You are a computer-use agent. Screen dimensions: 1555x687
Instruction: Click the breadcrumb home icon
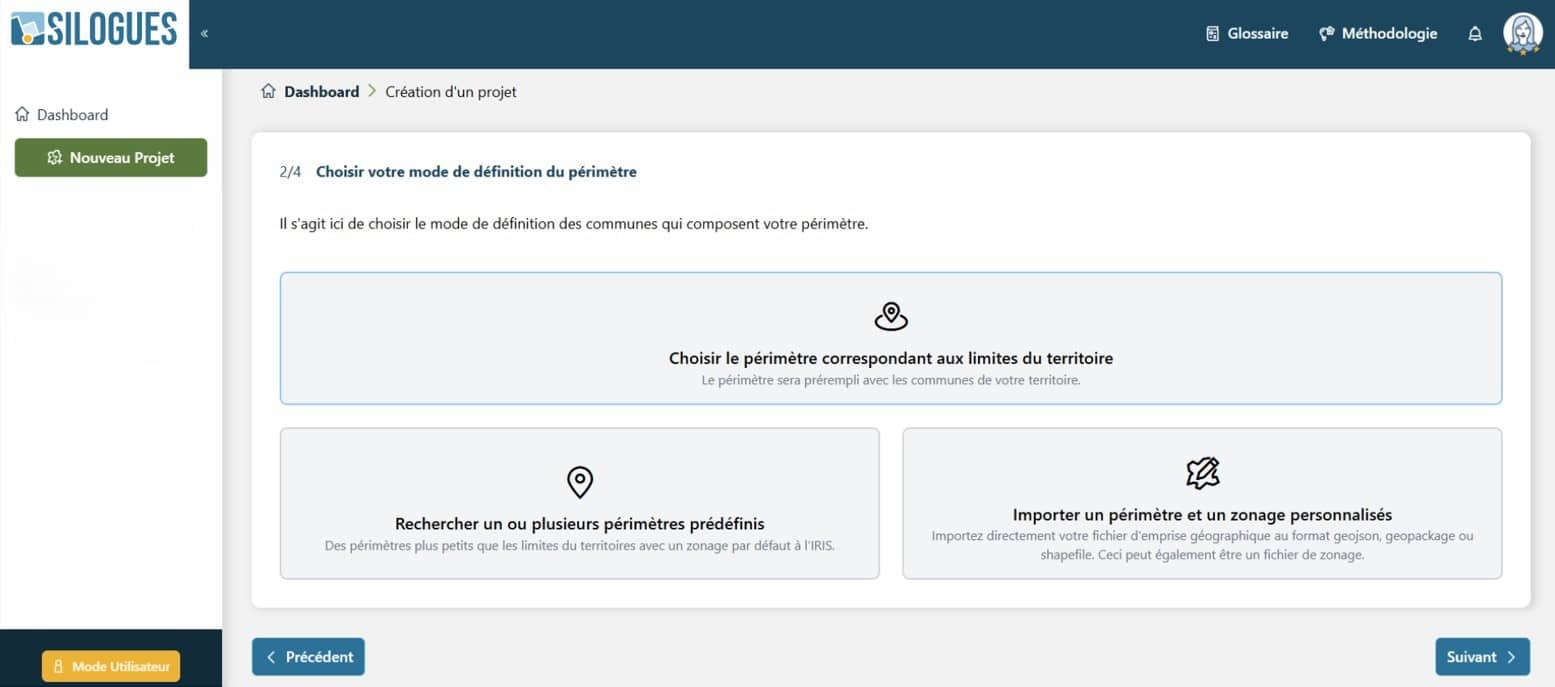pos(268,92)
